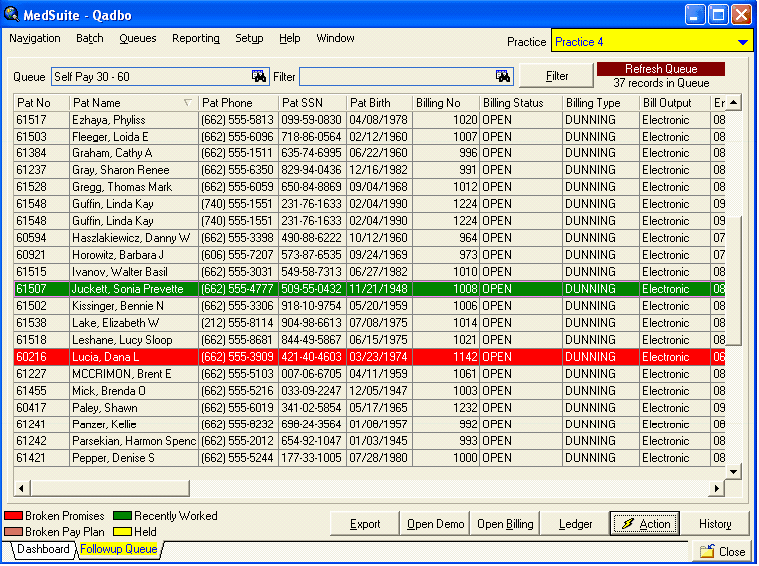Sort by Pat No column header

pos(41,103)
